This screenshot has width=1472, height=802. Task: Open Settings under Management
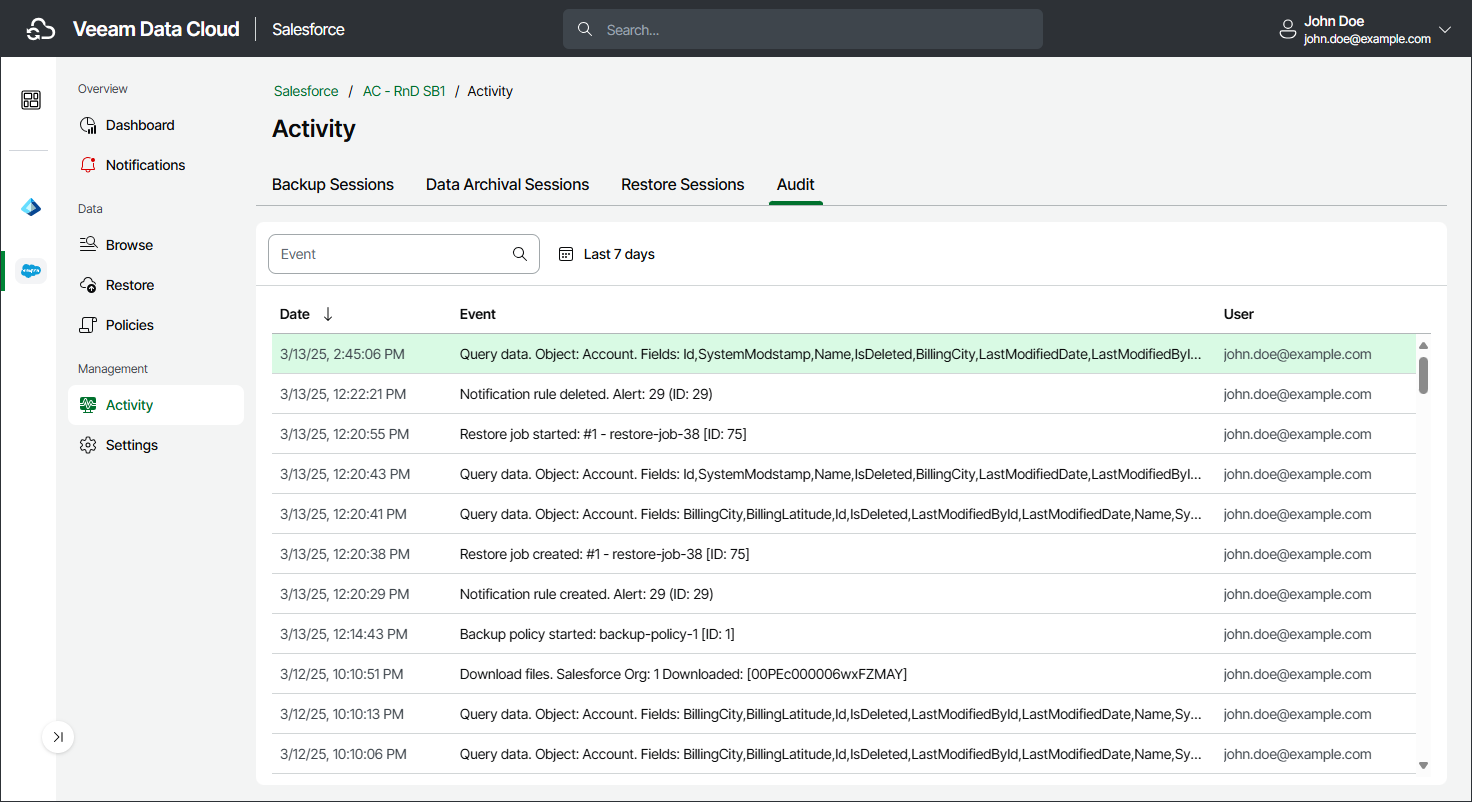point(132,445)
